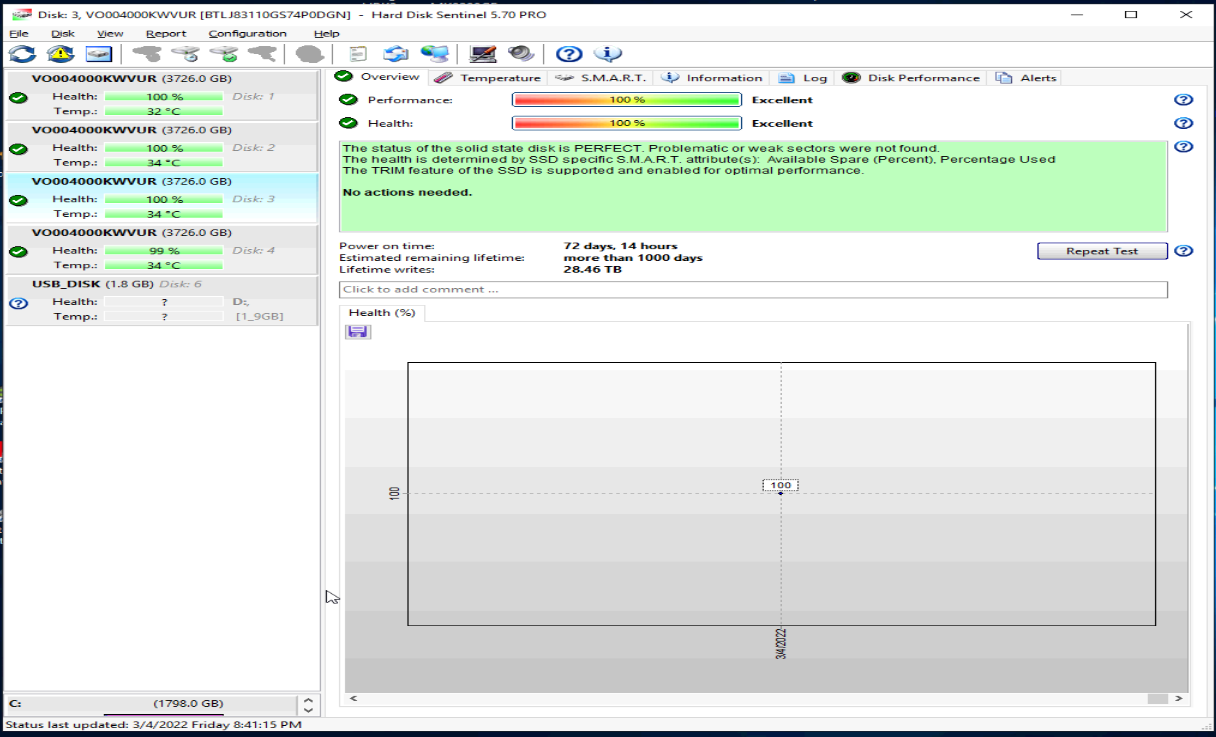Switch to the Temperature tab
Viewport: 1216px width, 737px height.
click(x=488, y=78)
